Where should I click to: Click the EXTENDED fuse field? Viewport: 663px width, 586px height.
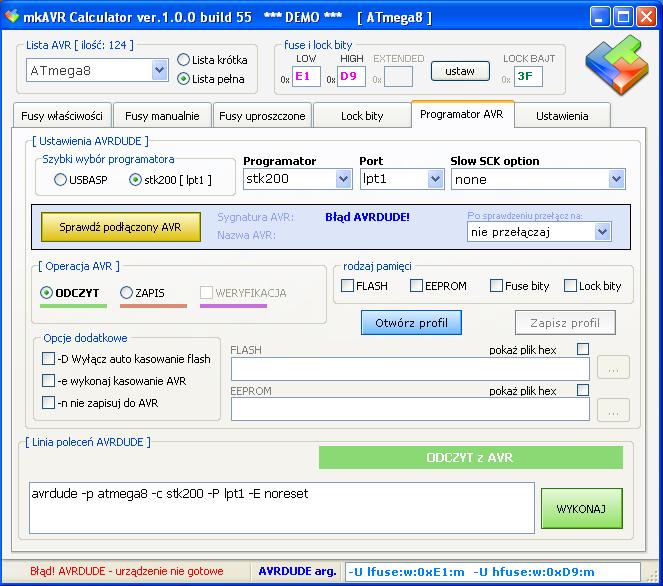398,76
